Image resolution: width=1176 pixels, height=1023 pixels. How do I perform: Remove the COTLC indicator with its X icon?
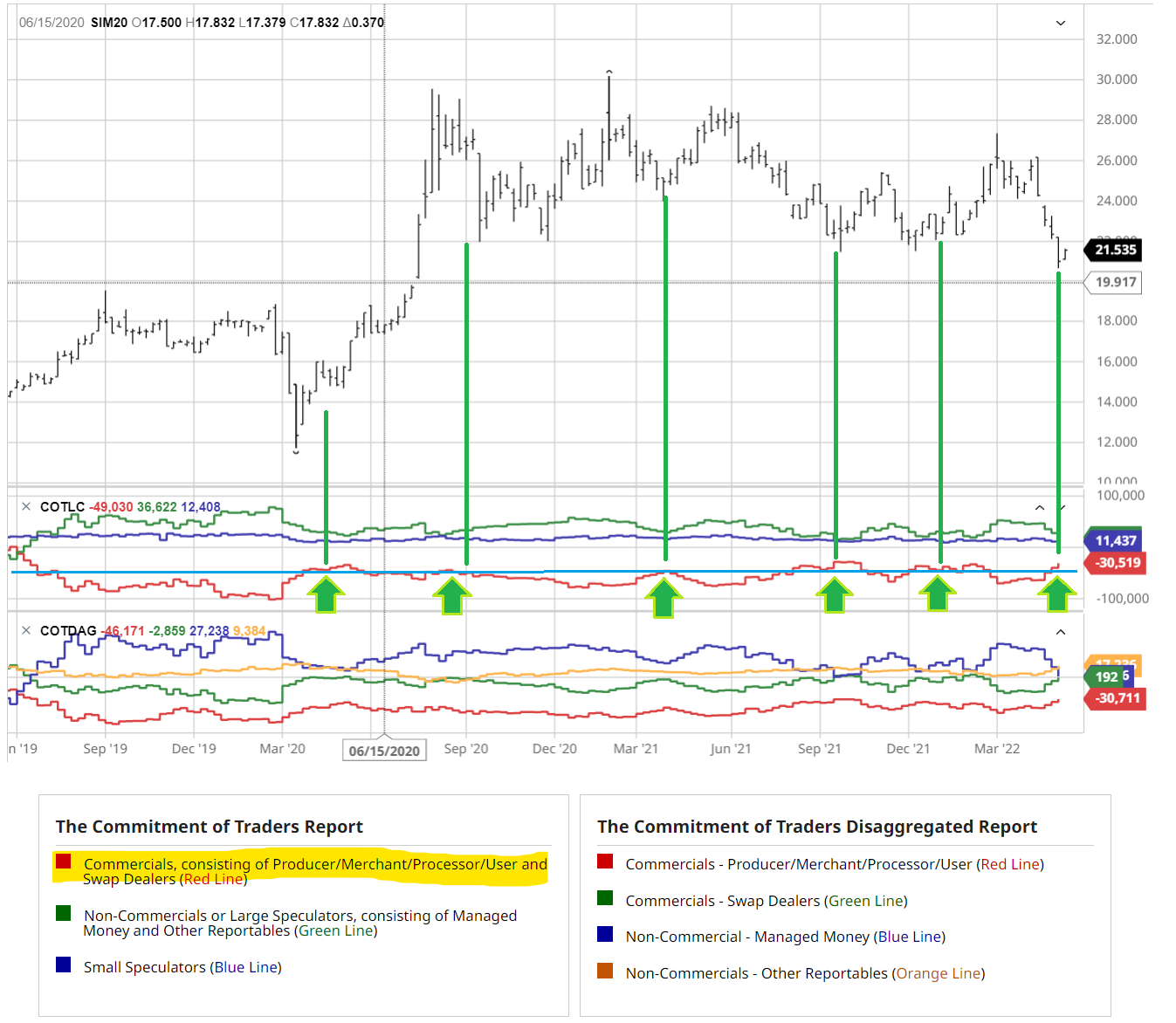pyautogui.click(x=26, y=506)
